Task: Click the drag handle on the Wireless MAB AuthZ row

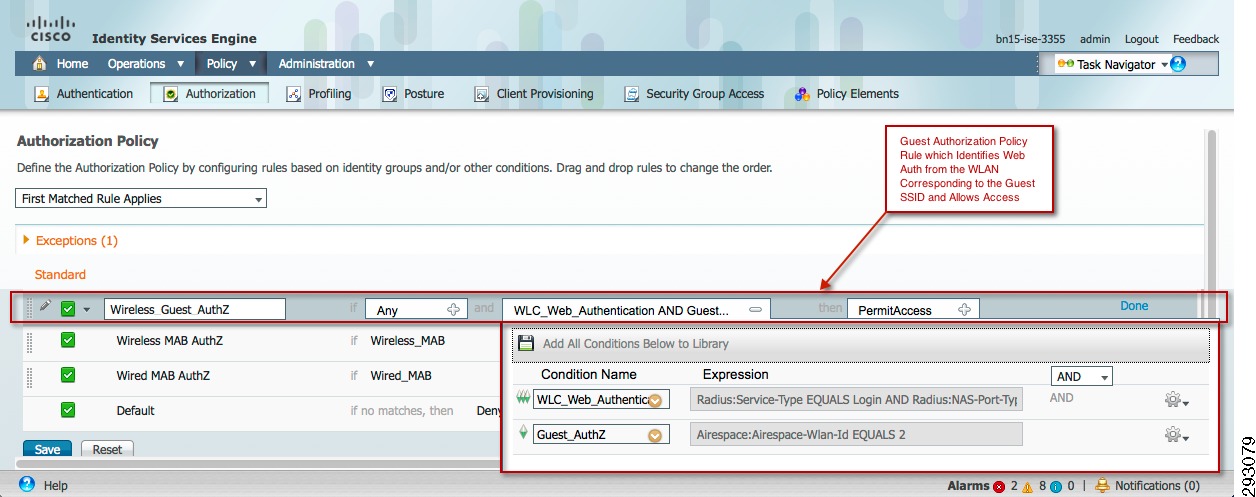Action: click(30, 342)
